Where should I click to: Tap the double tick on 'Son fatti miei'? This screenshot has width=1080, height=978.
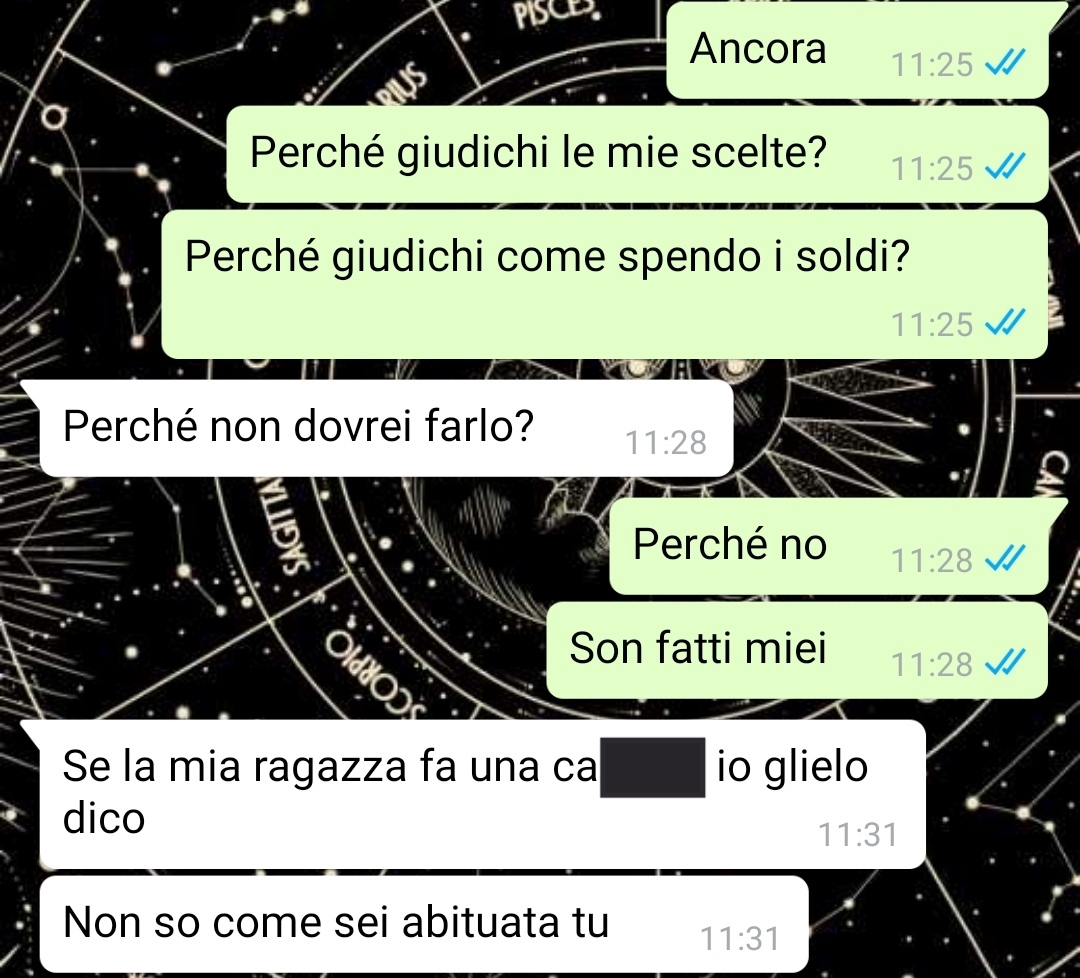point(1005,663)
